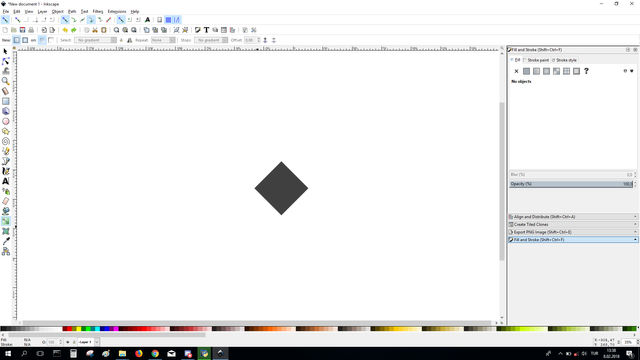Open the Filters menu
Screen dimensions: 640x360
coord(98,11)
